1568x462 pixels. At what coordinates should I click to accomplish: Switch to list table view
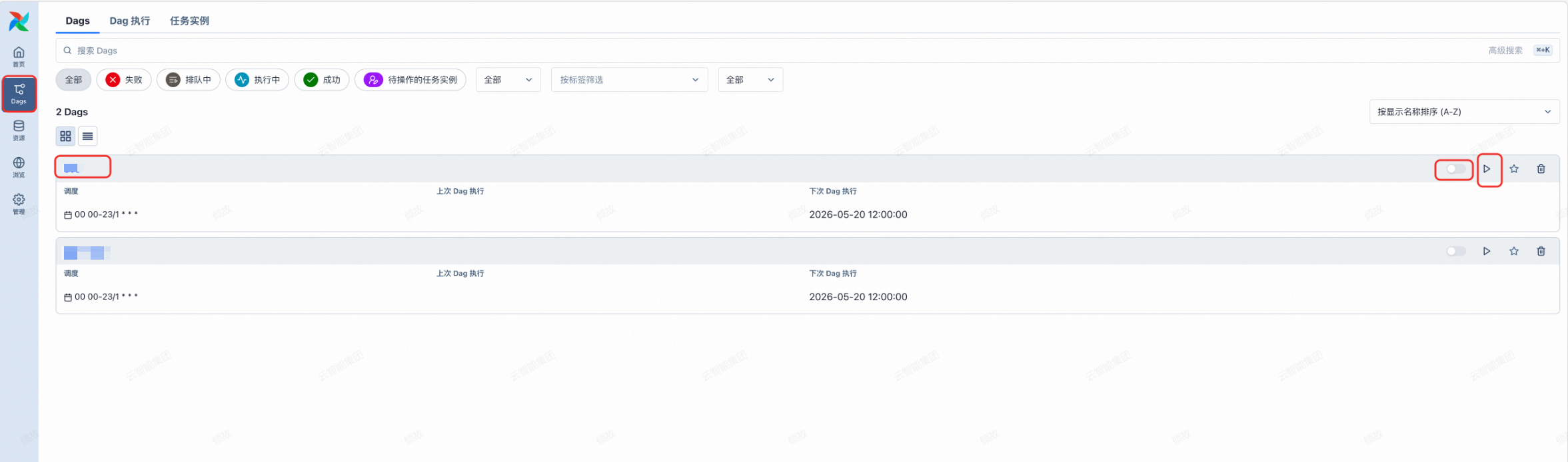click(x=88, y=136)
